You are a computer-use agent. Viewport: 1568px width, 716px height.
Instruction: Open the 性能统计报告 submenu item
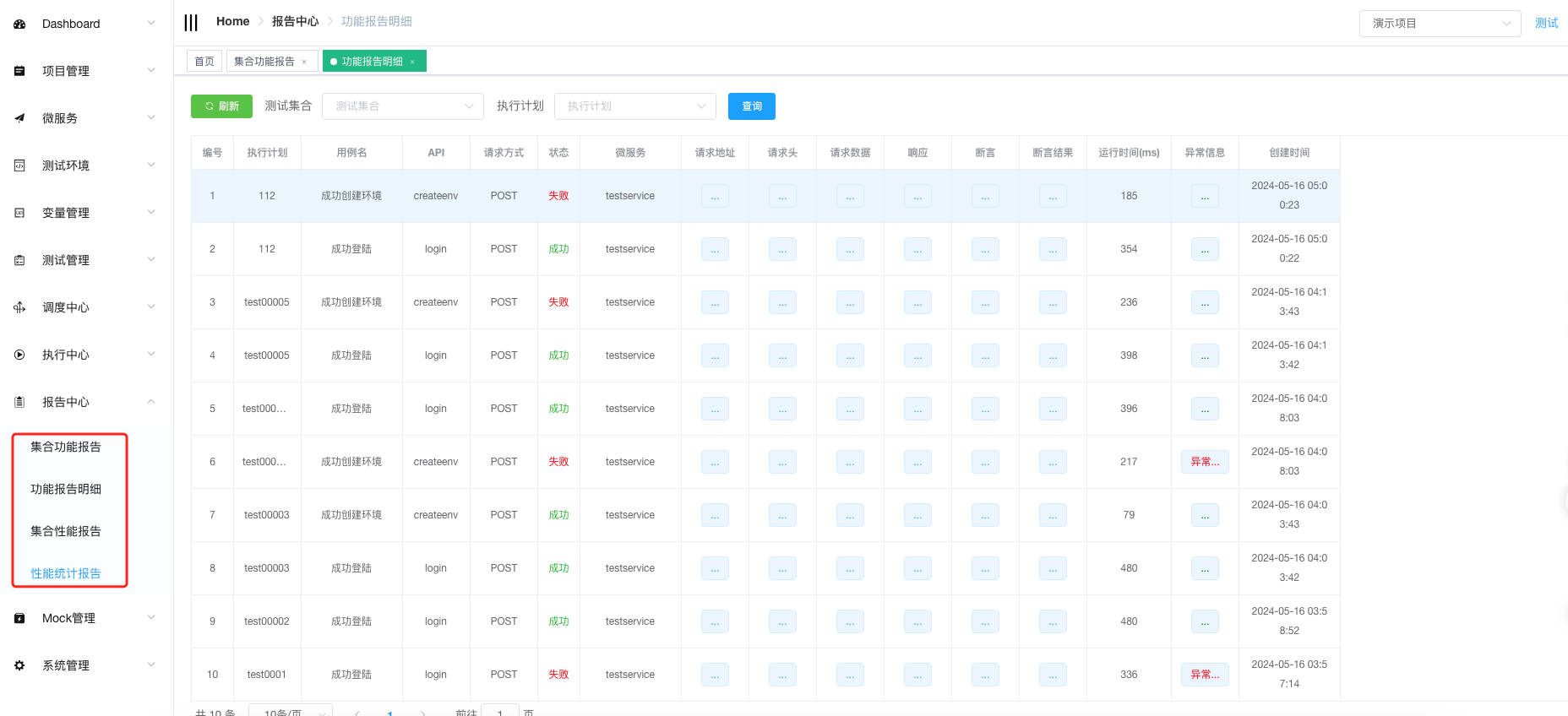[x=66, y=573]
